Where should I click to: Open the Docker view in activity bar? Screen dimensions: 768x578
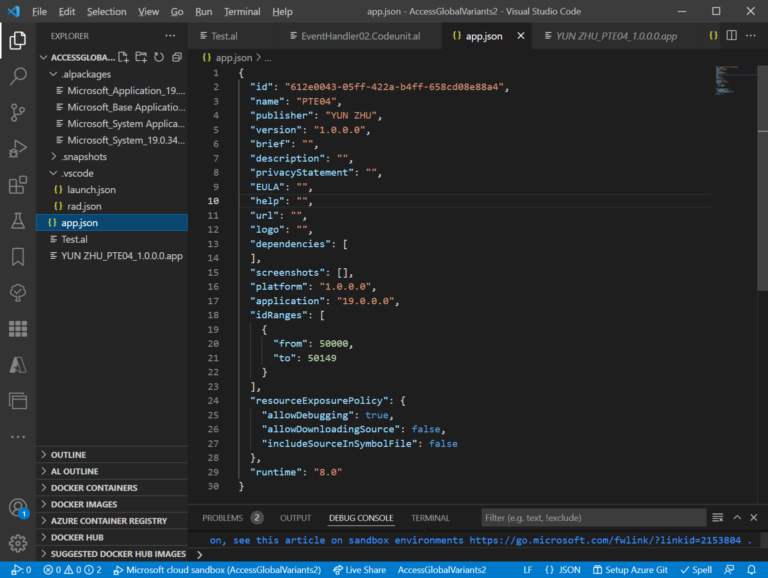pyautogui.click(x=17, y=329)
